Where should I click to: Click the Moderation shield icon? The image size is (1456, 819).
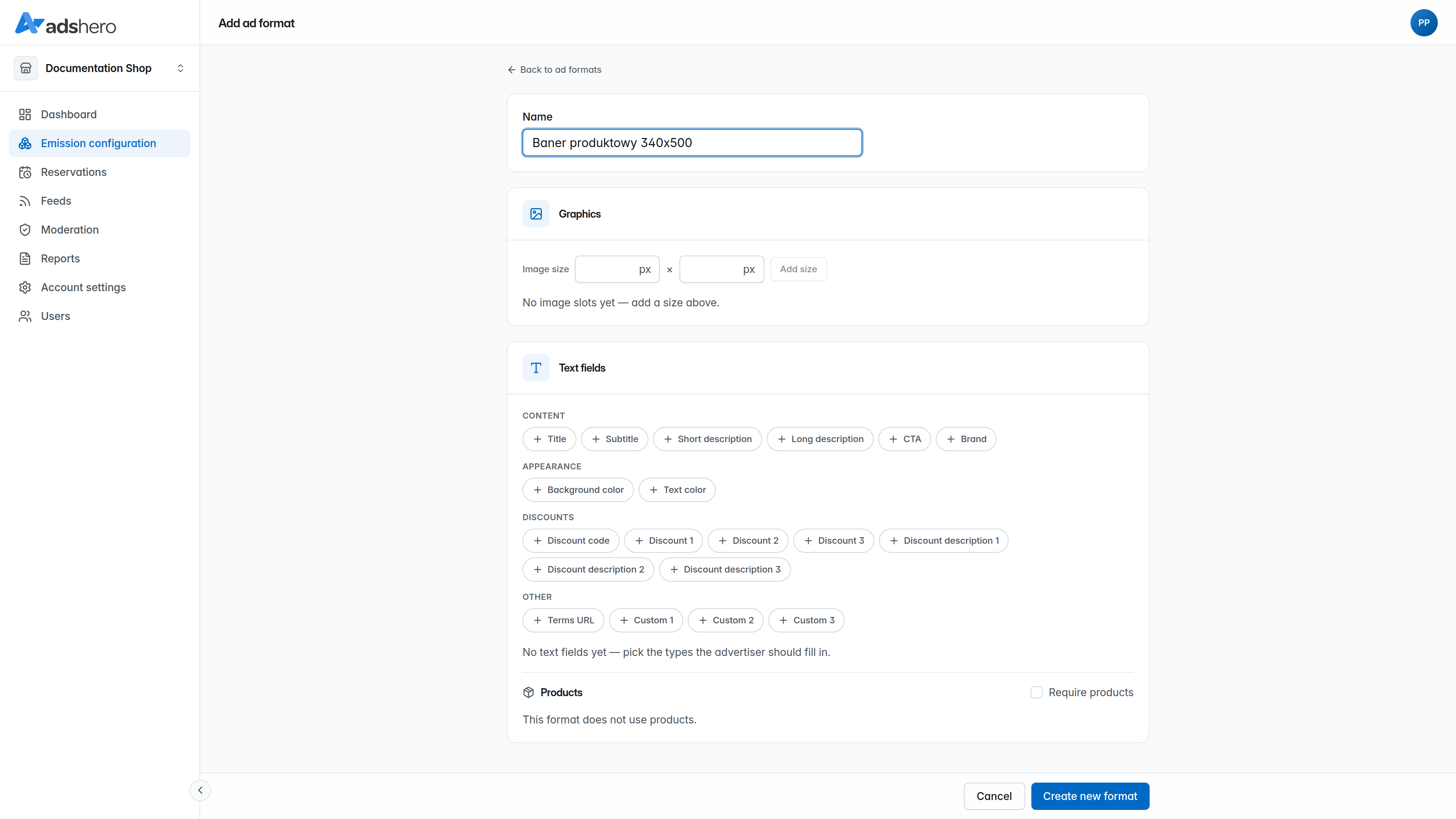tap(25, 230)
